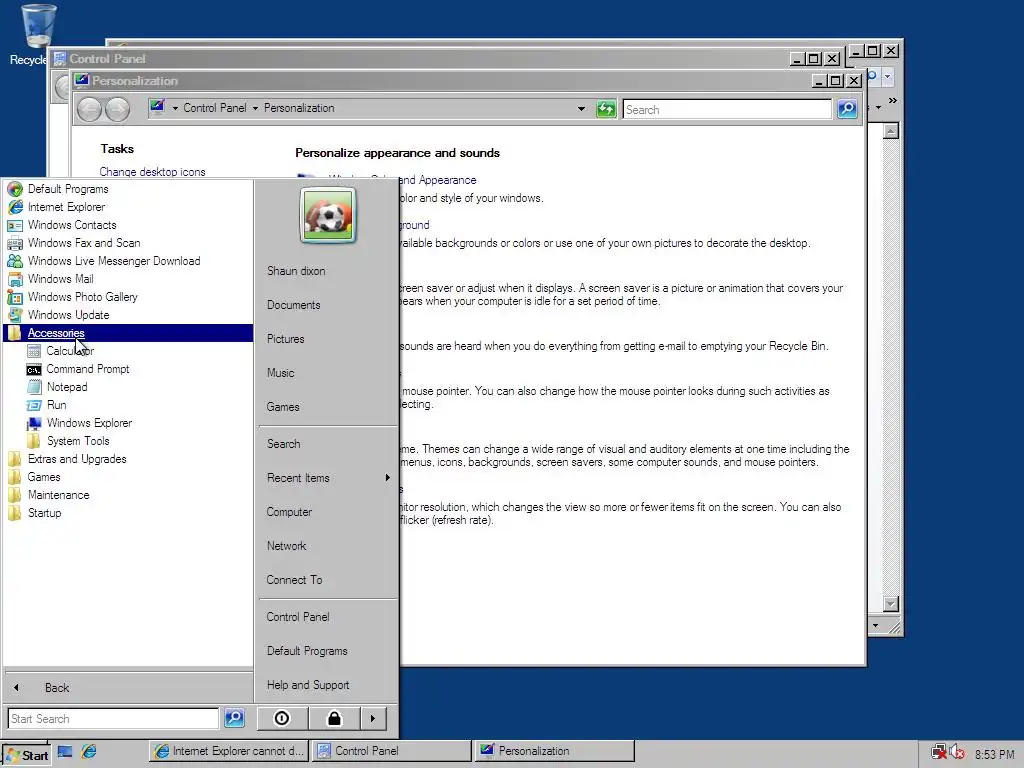Switch to Internet Explorer taskbar button
Viewport: 1024px width, 768px height.
pyautogui.click(x=229, y=751)
